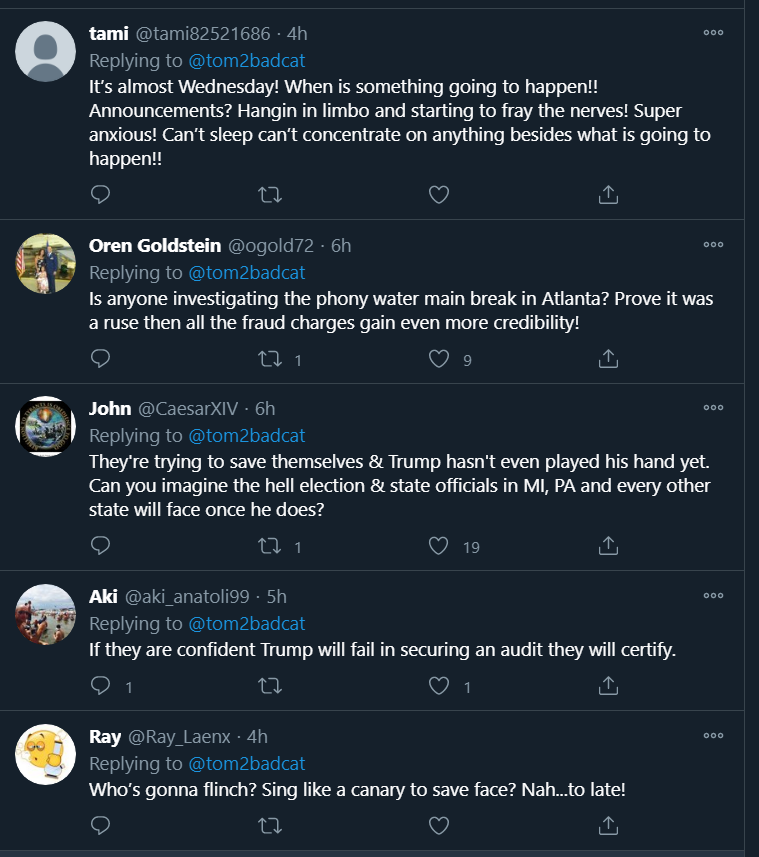Image resolution: width=759 pixels, height=857 pixels.
Task: Open more options for tami's tweet
Action: [713, 32]
